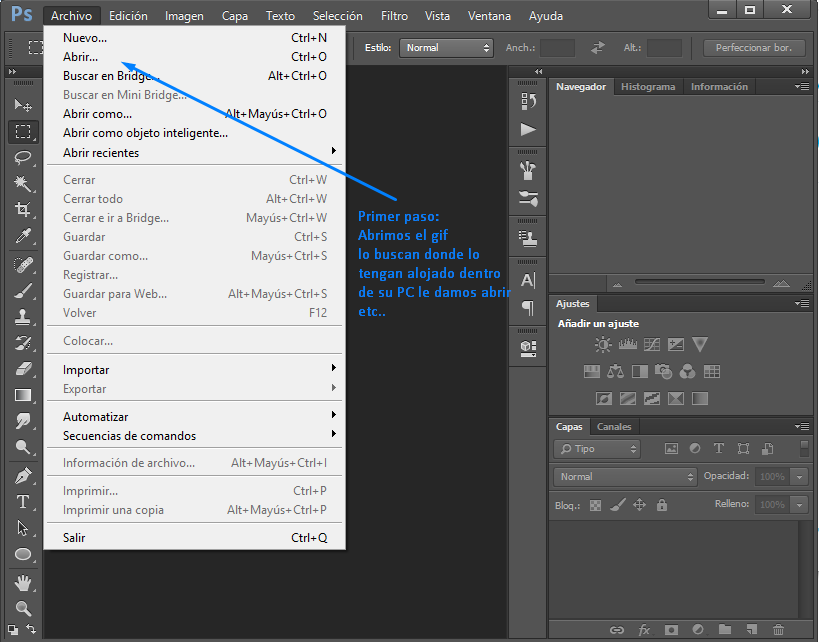Screen dimensions: 819x642
Task: Select the Zoom tool
Action: click(x=22, y=608)
